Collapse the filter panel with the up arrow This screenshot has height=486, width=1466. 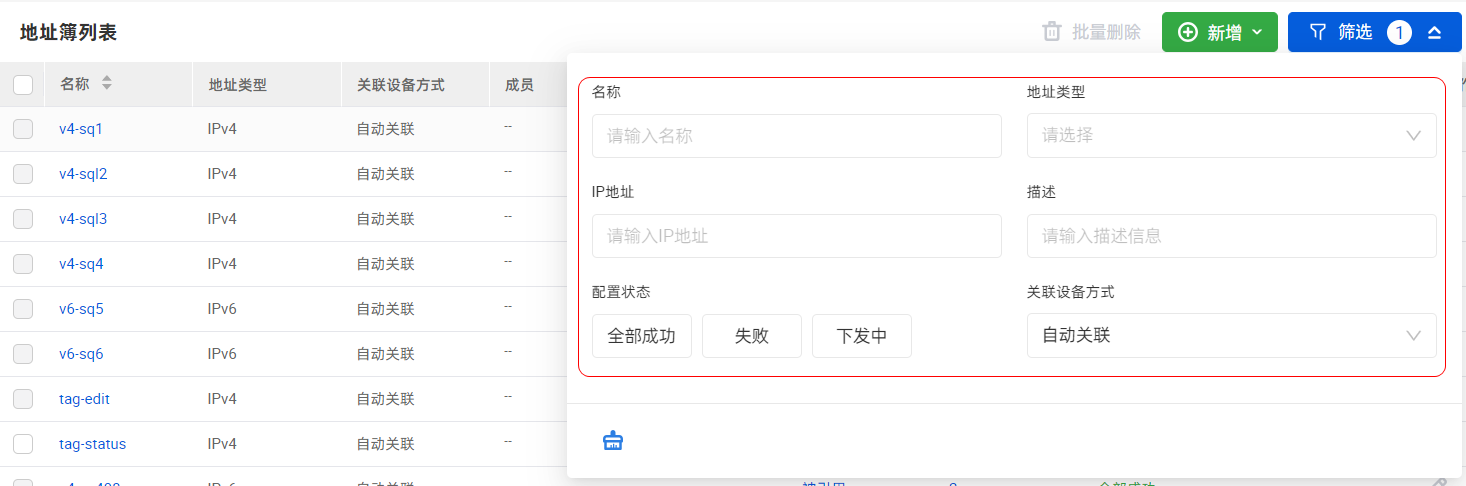1434,33
